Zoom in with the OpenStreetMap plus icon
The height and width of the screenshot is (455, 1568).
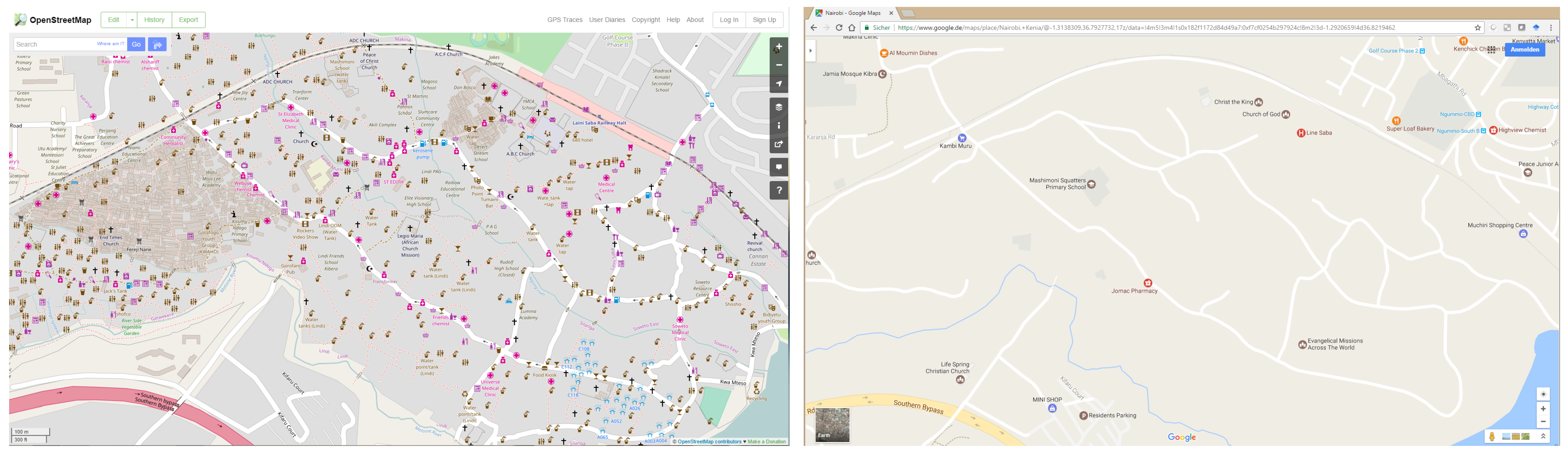coord(779,46)
